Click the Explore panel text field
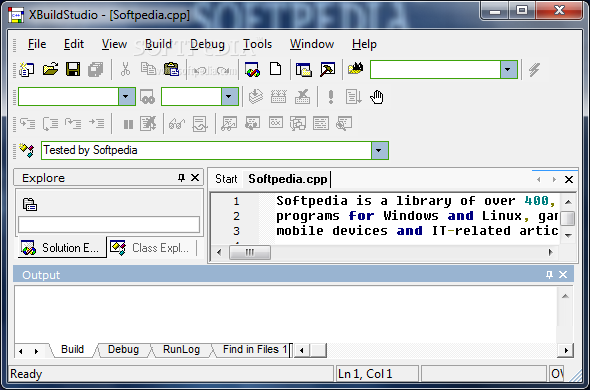Screen dimensions: 590x390 point(109,225)
